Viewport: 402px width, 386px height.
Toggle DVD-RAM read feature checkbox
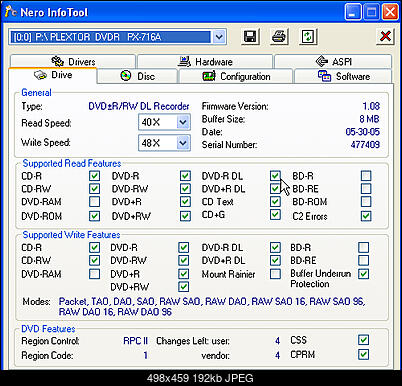pos(94,202)
